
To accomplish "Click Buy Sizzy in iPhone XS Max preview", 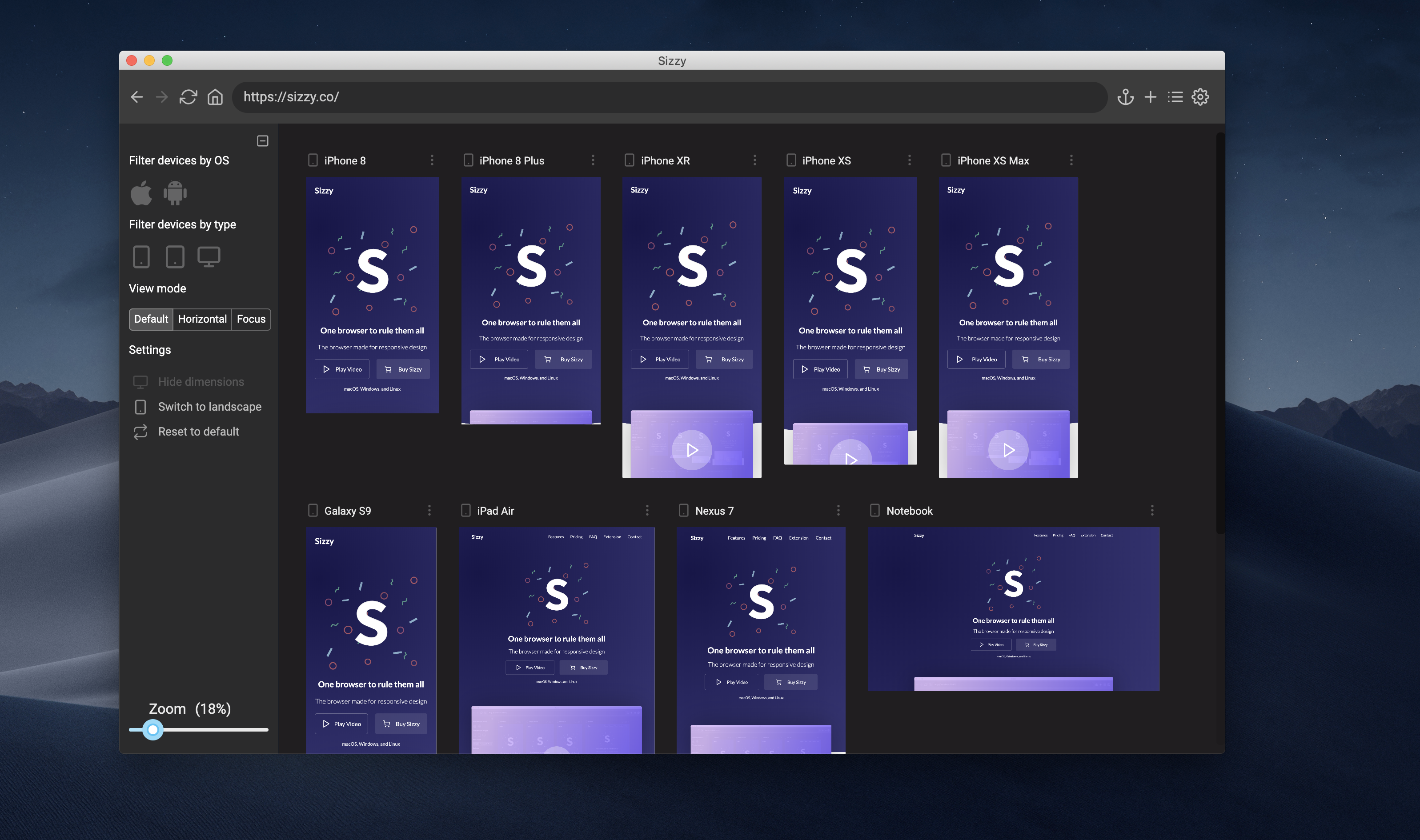I will pyautogui.click(x=1041, y=360).
